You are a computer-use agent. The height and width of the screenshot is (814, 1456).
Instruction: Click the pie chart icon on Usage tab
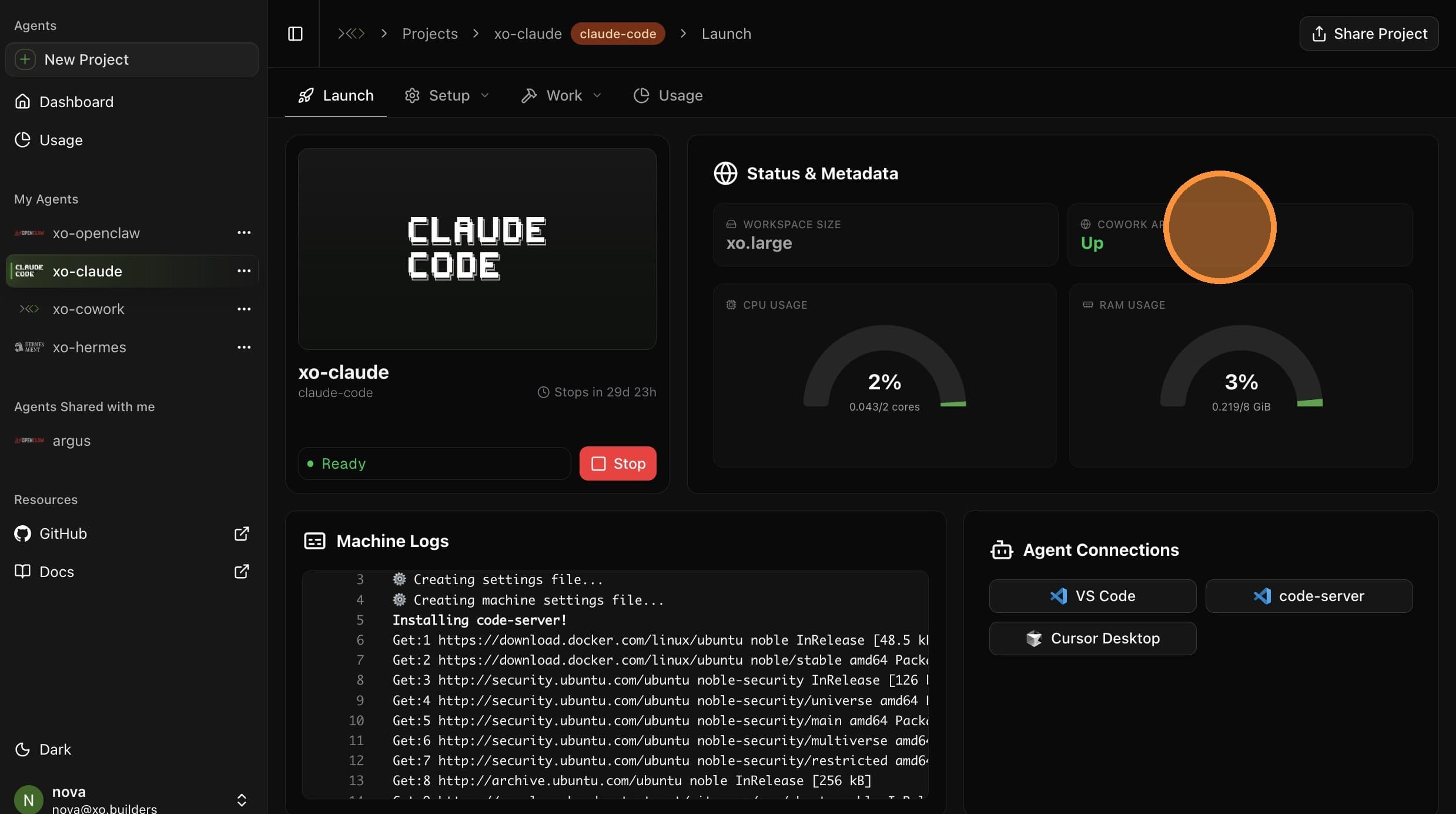[x=641, y=95]
